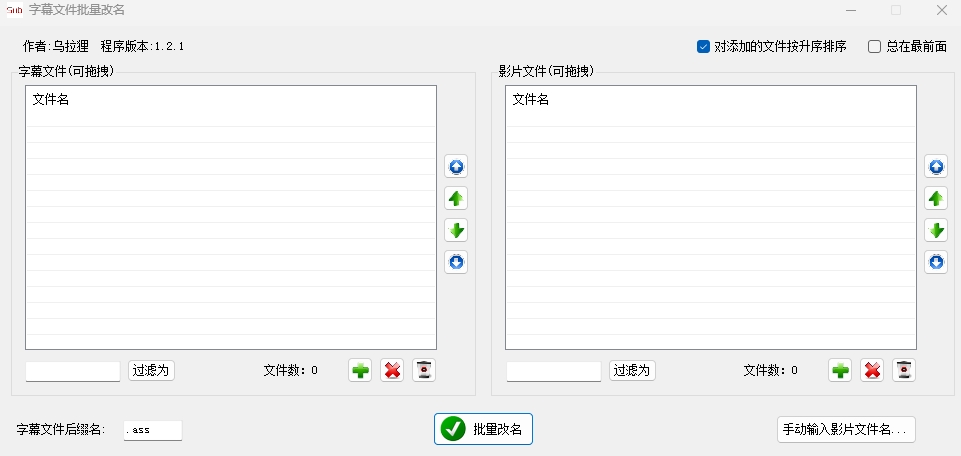Remove selected subtitle file with red X
Screen dimensions: 961x456
pos(392,370)
